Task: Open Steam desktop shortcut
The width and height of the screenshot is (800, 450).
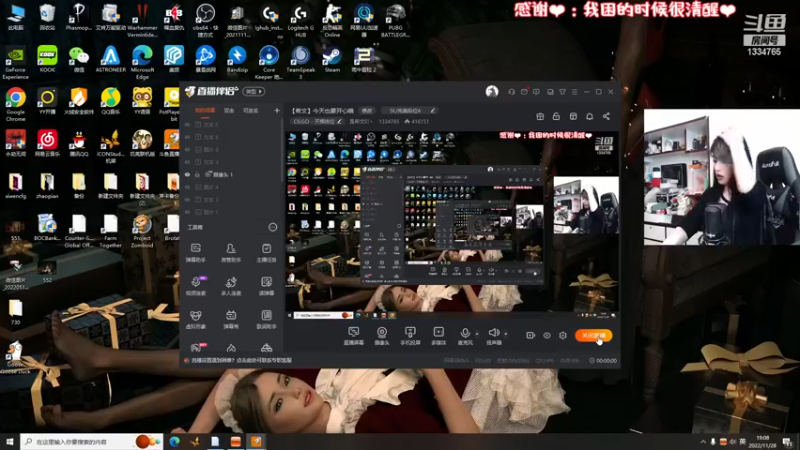Action: click(x=332, y=59)
